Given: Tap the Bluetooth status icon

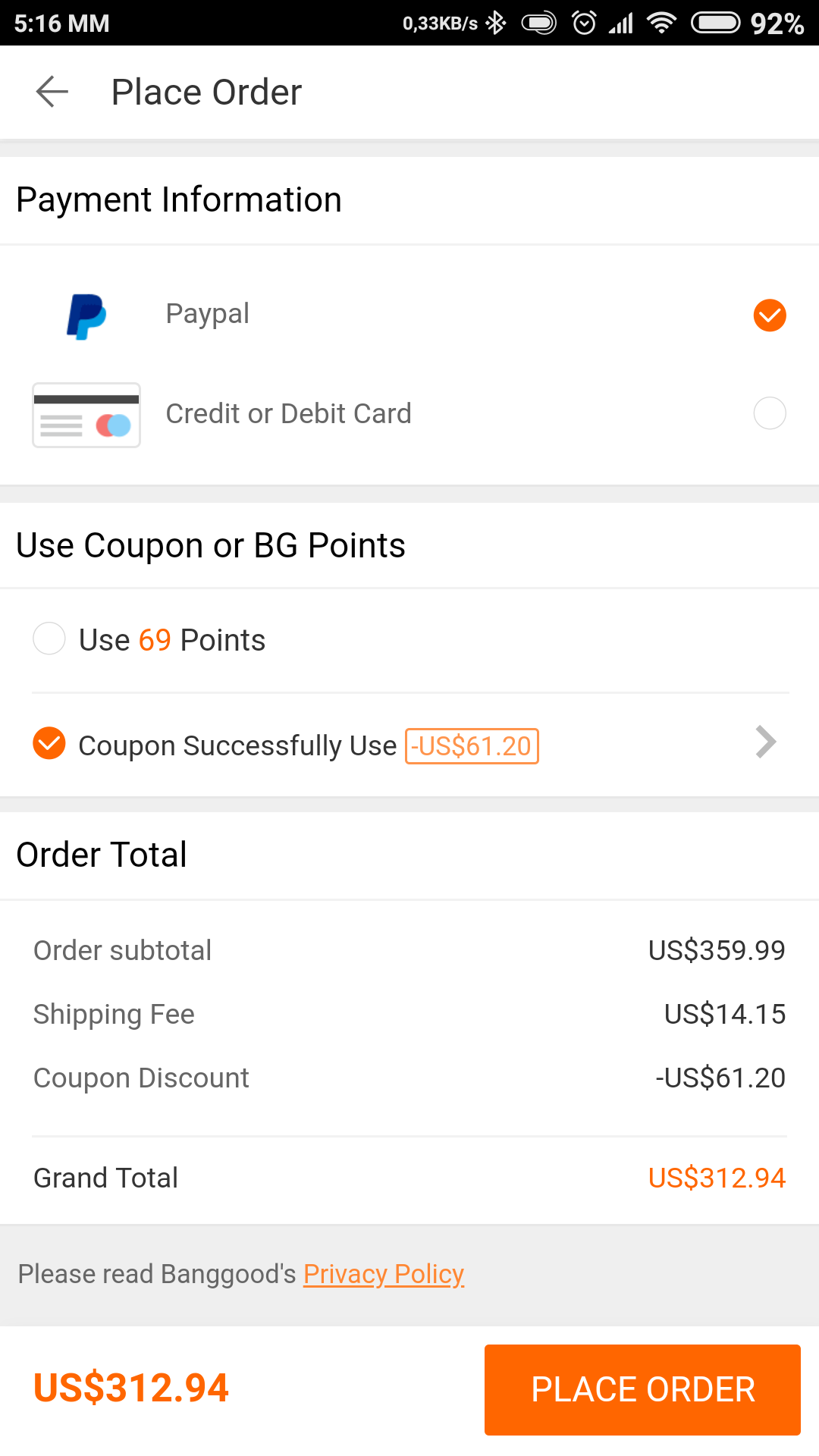Looking at the screenshot, I should 496,24.
